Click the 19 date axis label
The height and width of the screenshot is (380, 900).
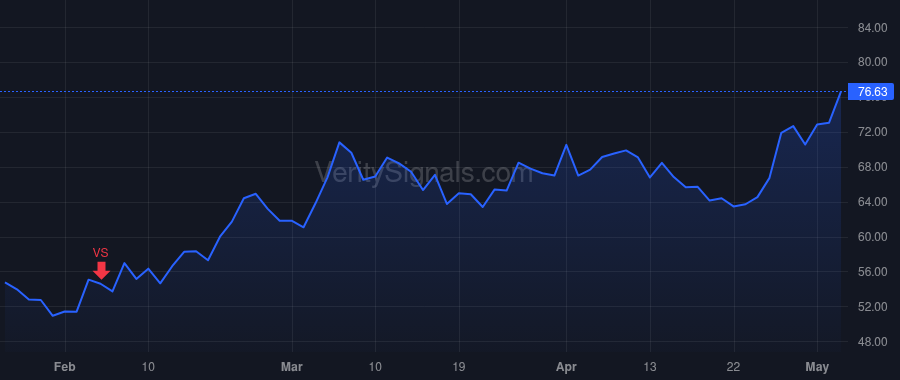459,367
